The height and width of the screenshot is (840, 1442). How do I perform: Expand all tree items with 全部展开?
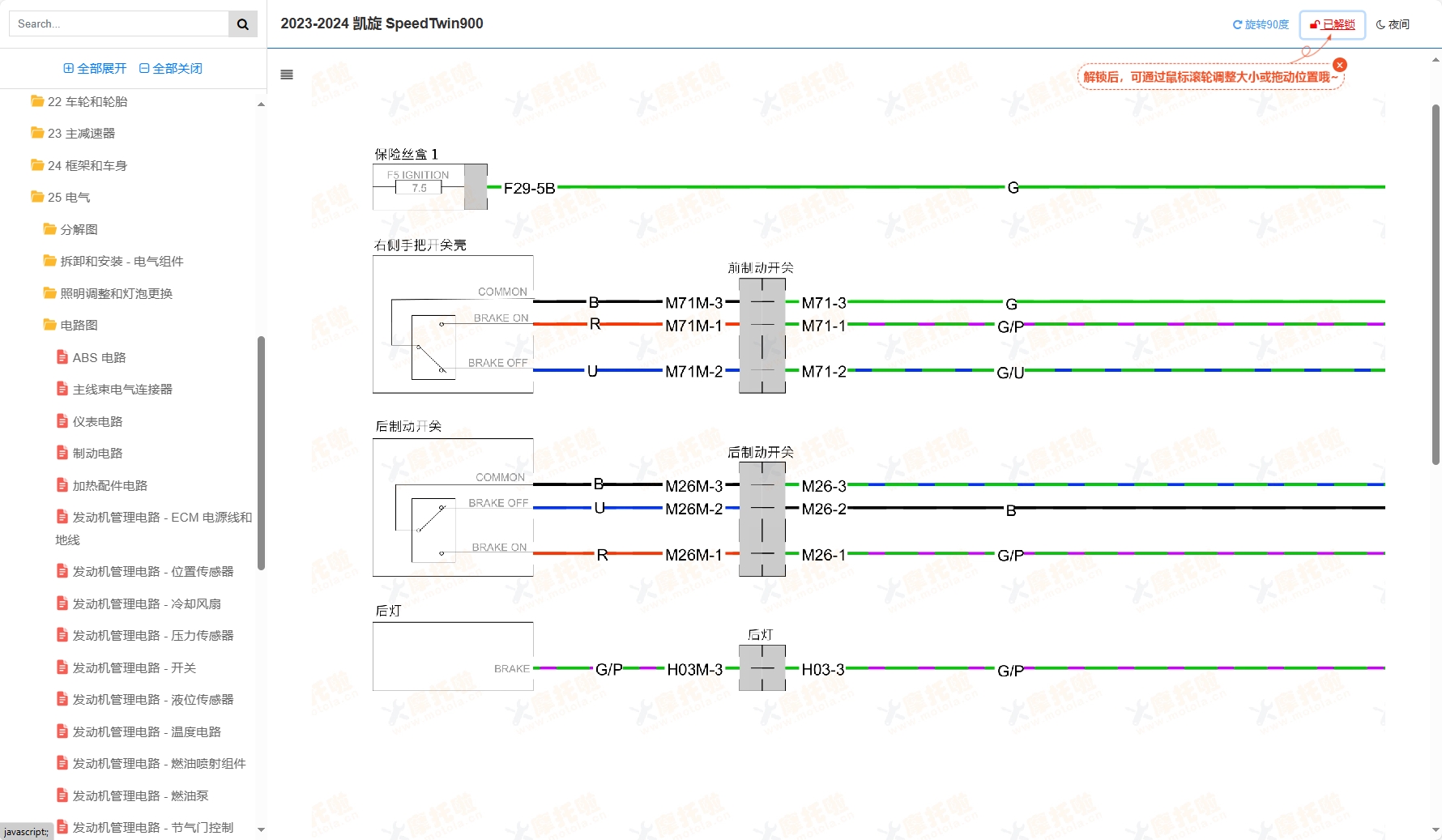[x=95, y=69]
